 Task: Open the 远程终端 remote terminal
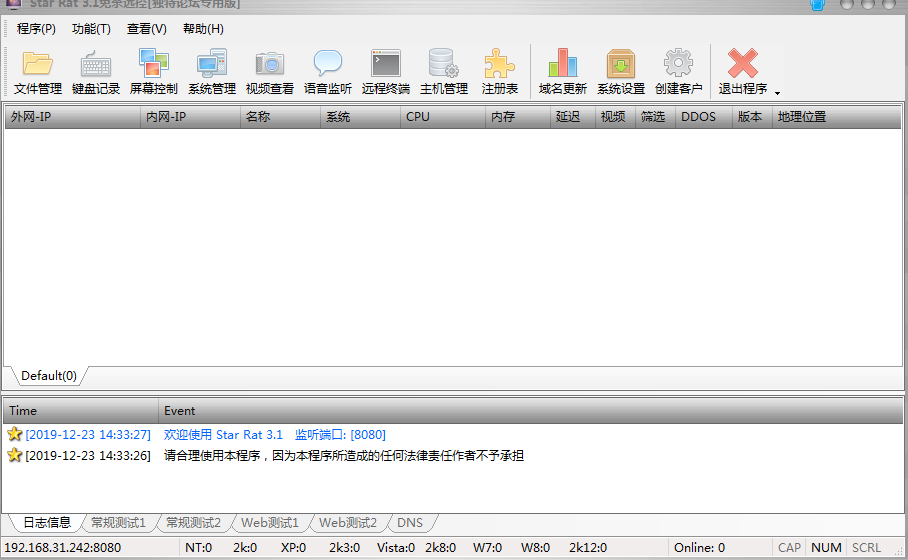[386, 72]
